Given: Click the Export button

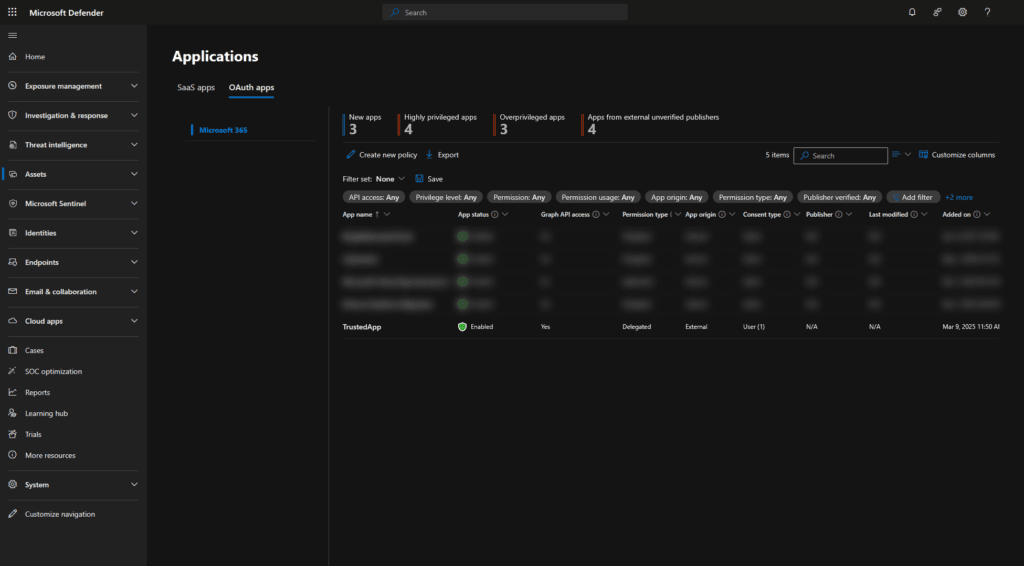Looking at the screenshot, I should coord(442,155).
